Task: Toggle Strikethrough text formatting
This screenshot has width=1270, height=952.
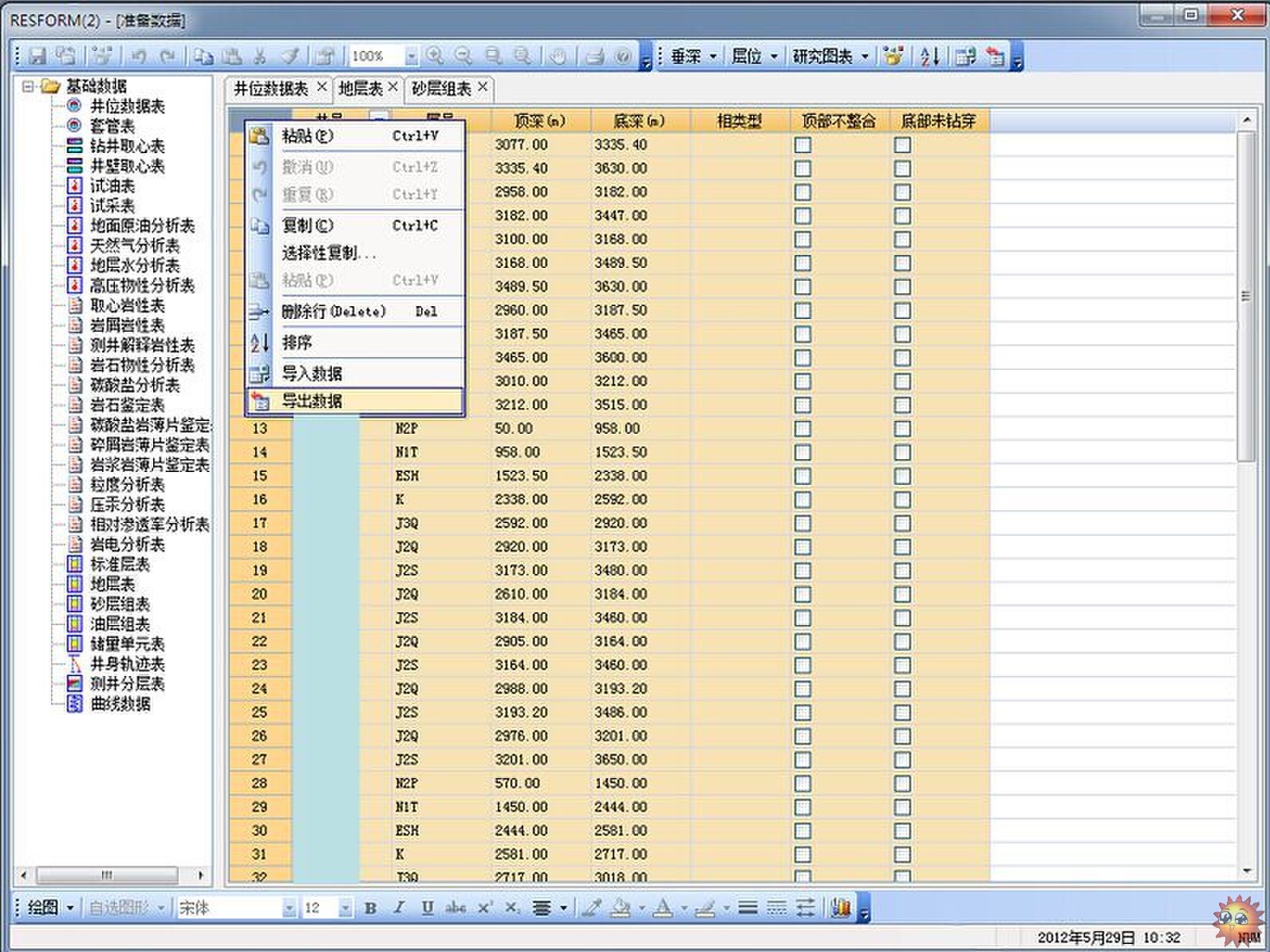Action: [x=456, y=907]
